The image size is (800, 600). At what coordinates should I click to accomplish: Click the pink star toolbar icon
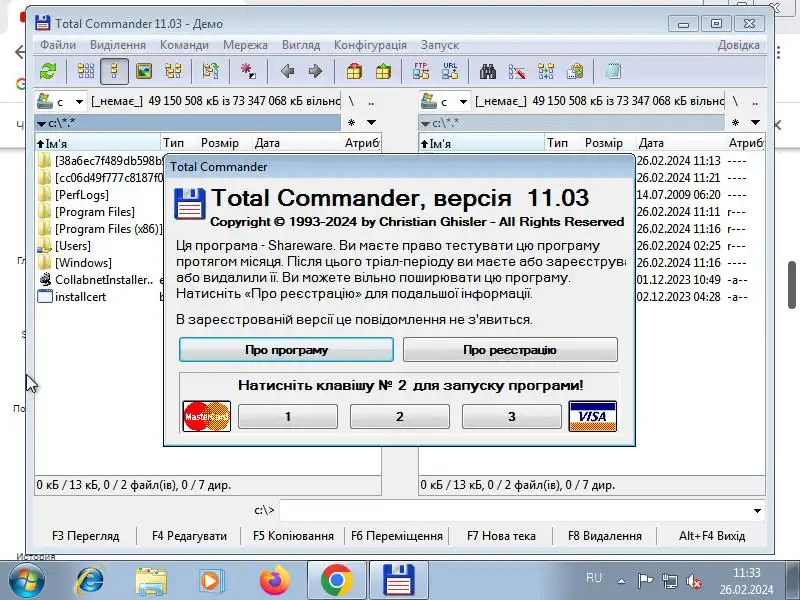point(248,71)
